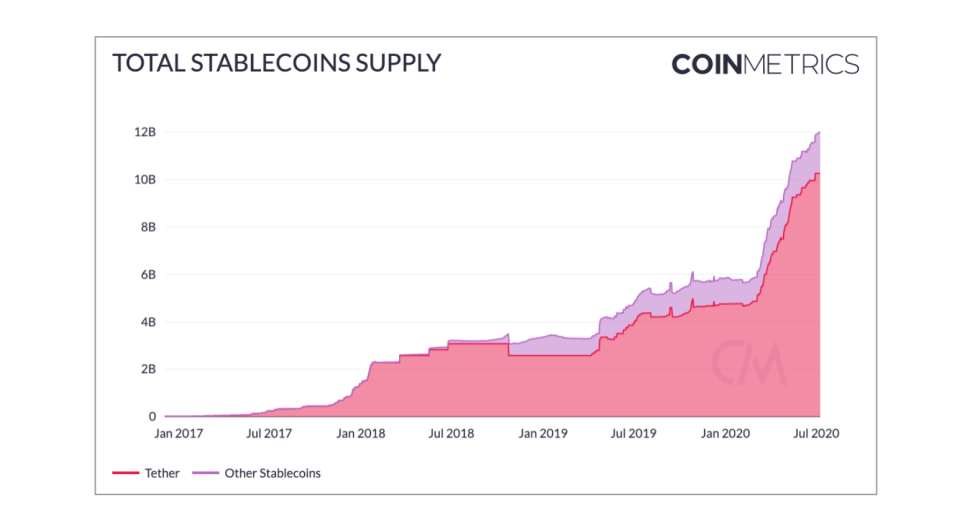This screenshot has width=980, height=527.
Task: Toggle the Other Stablecoins legend entry
Action: (x=272, y=473)
